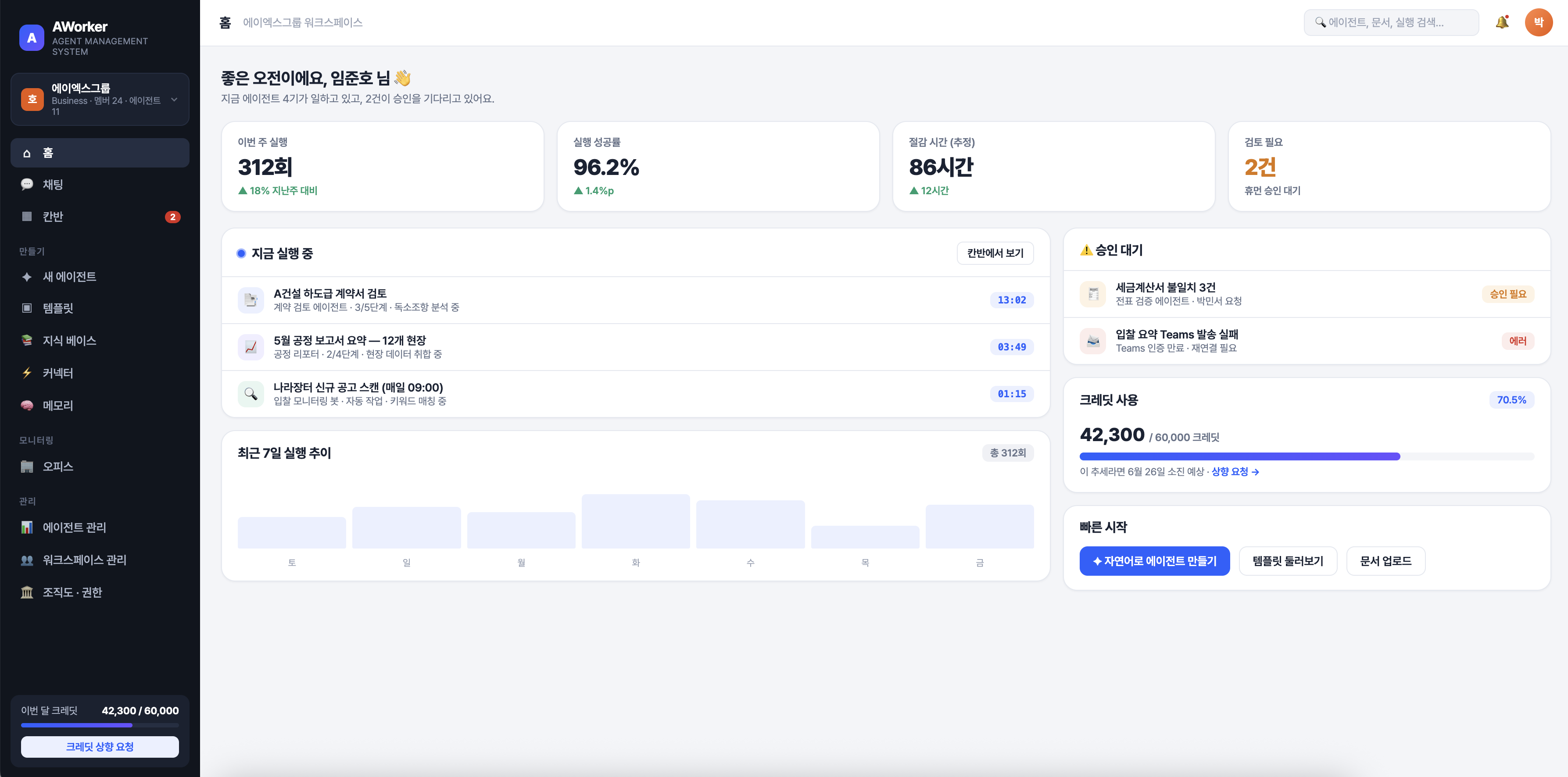Viewport: 1568px width, 777px height.
Task: Open the 세금계산서 불일치 3건 item
Action: pyautogui.click(x=1306, y=294)
